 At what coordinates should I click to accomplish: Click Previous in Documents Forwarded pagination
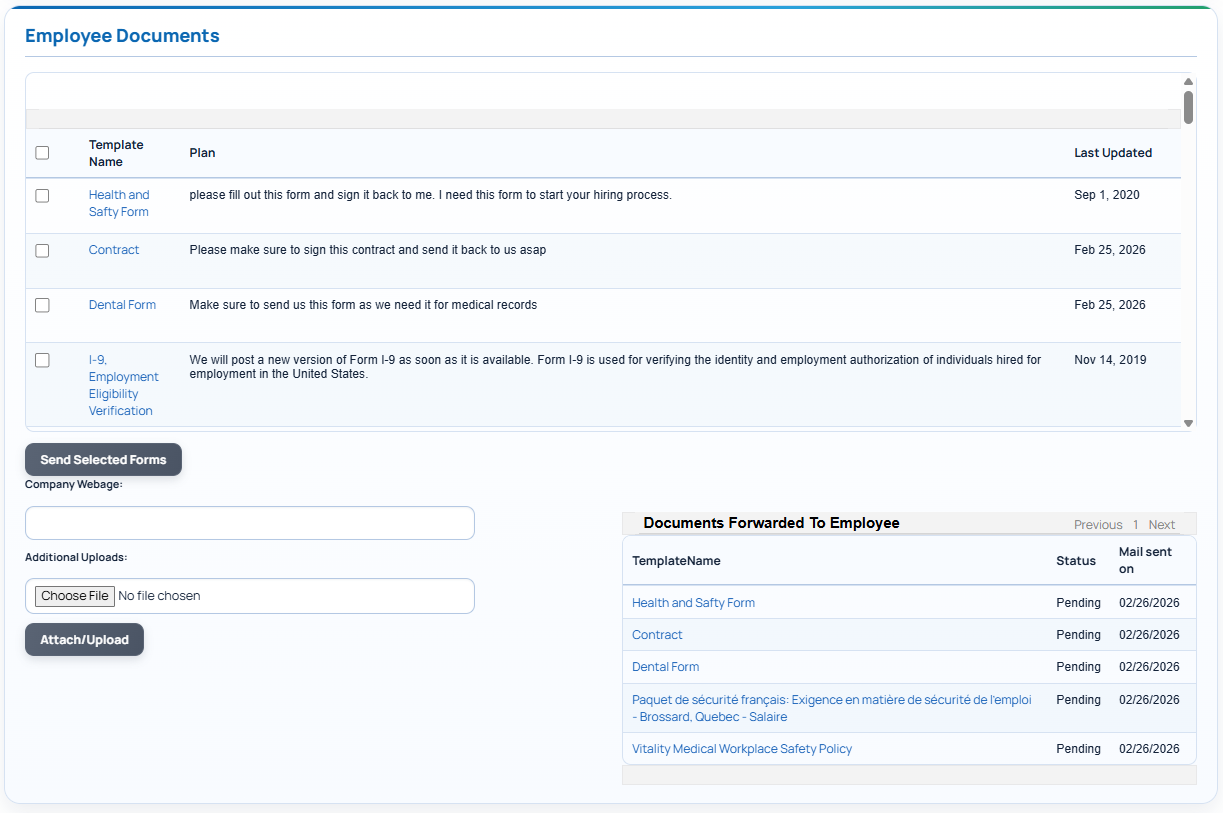tap(1098, 524)
